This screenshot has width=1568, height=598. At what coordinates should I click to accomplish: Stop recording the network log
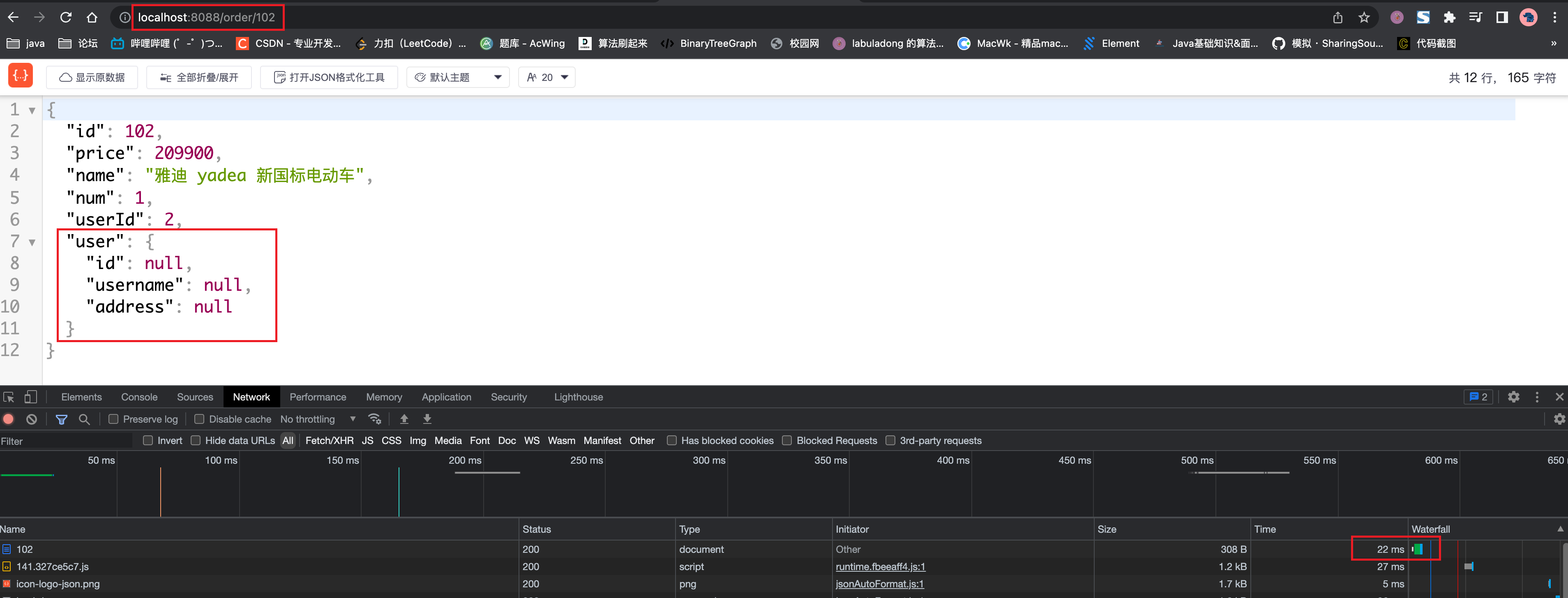coord(9,419)
